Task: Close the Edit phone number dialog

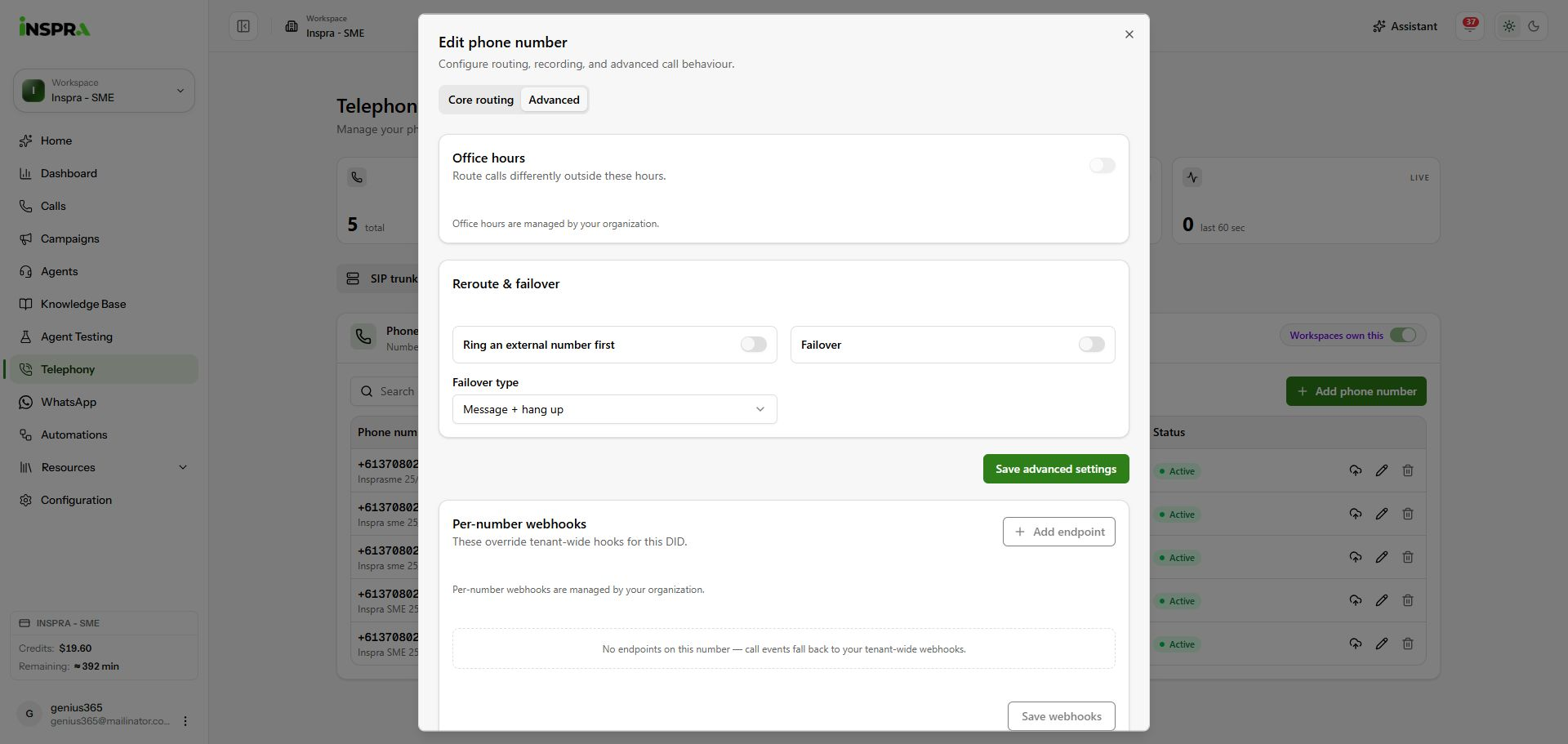Action: pyautogui.click(x=1129, y=34)
